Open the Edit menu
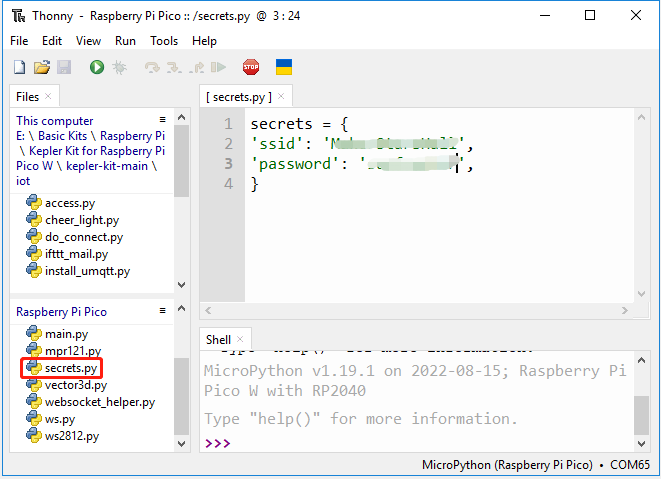This screenshot has height=479, width=661. click(x=52, y=41)
